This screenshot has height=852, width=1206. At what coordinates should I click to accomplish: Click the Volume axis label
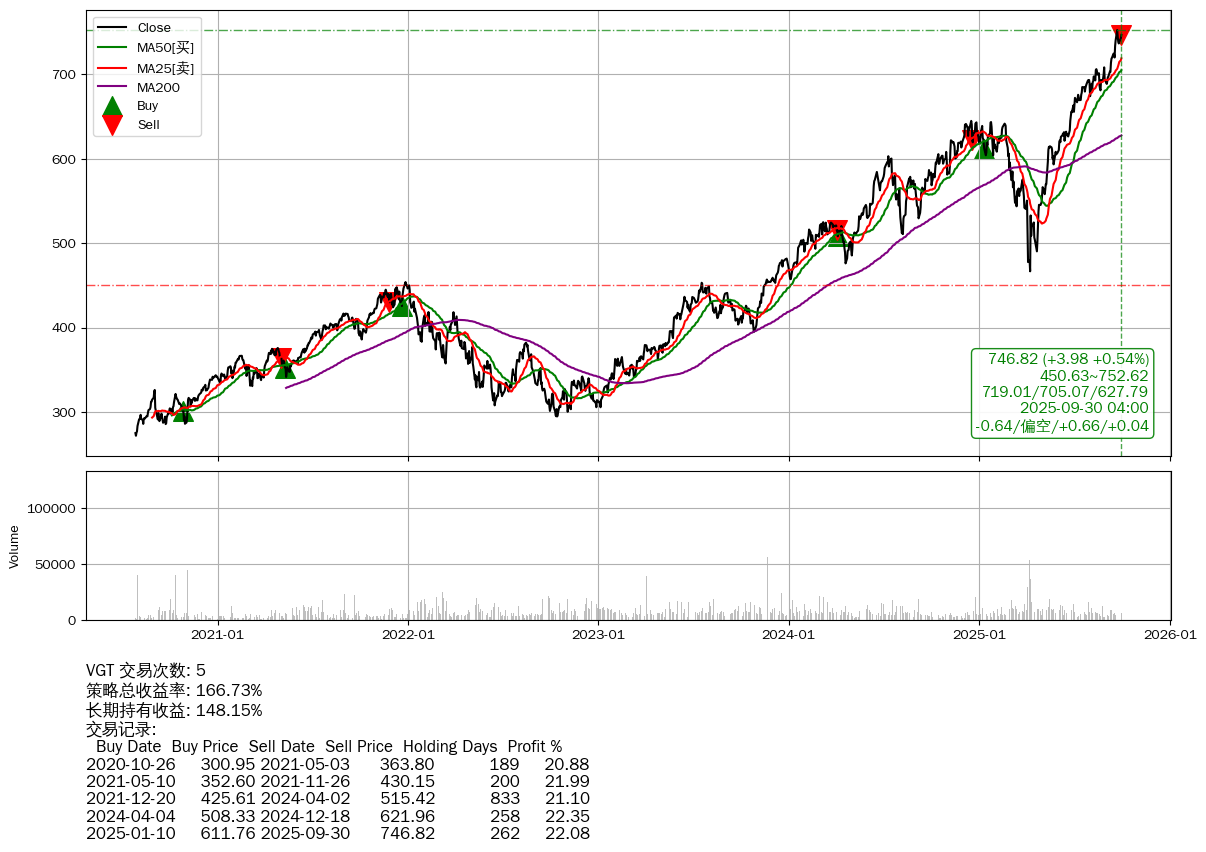click(x=14, y=547)
